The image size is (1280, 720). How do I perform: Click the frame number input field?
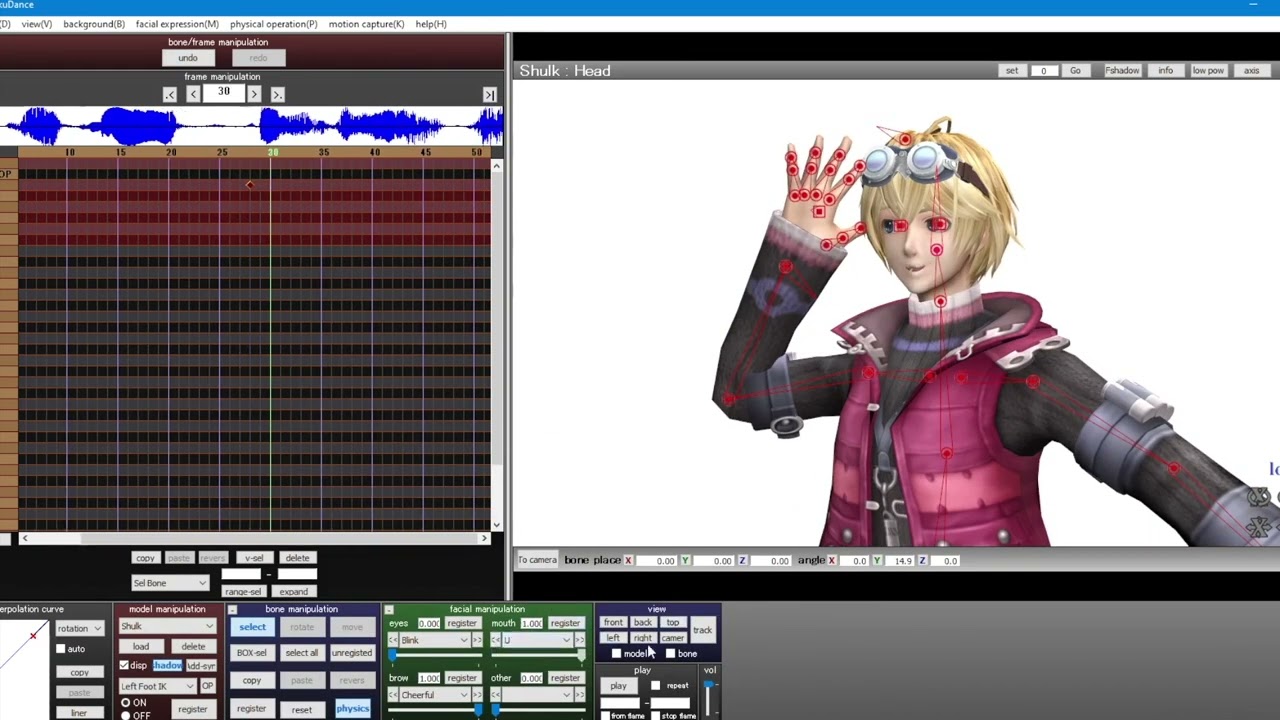click(x=224, y=93)
